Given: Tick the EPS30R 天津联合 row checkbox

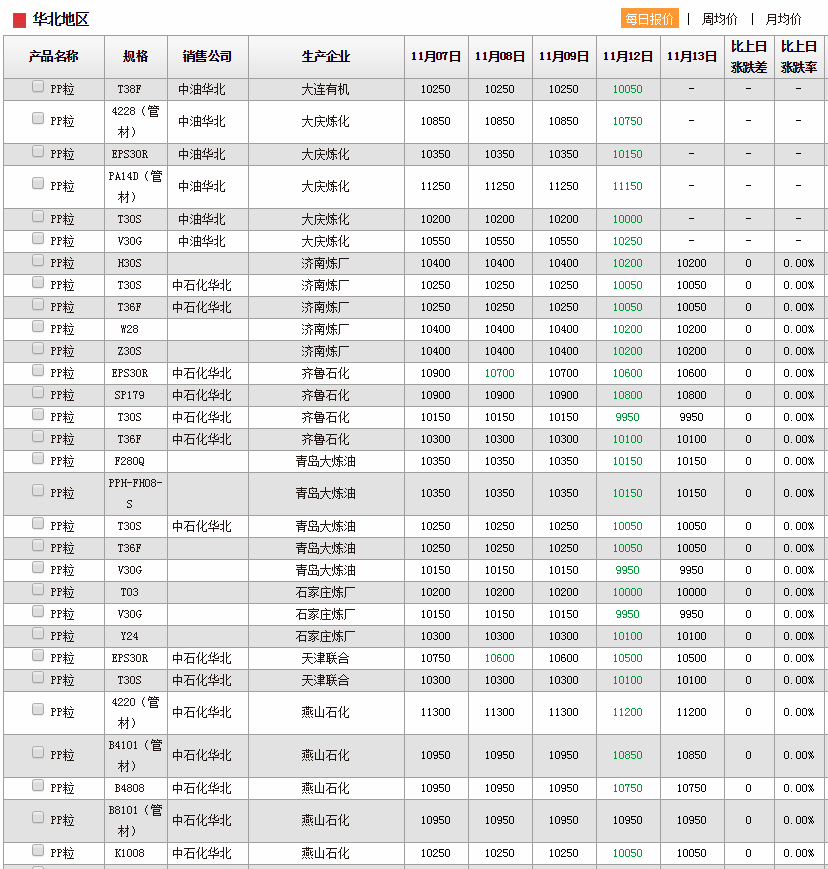Looking at the screenshot, I should pyautogui.click(x=38, y=656).
